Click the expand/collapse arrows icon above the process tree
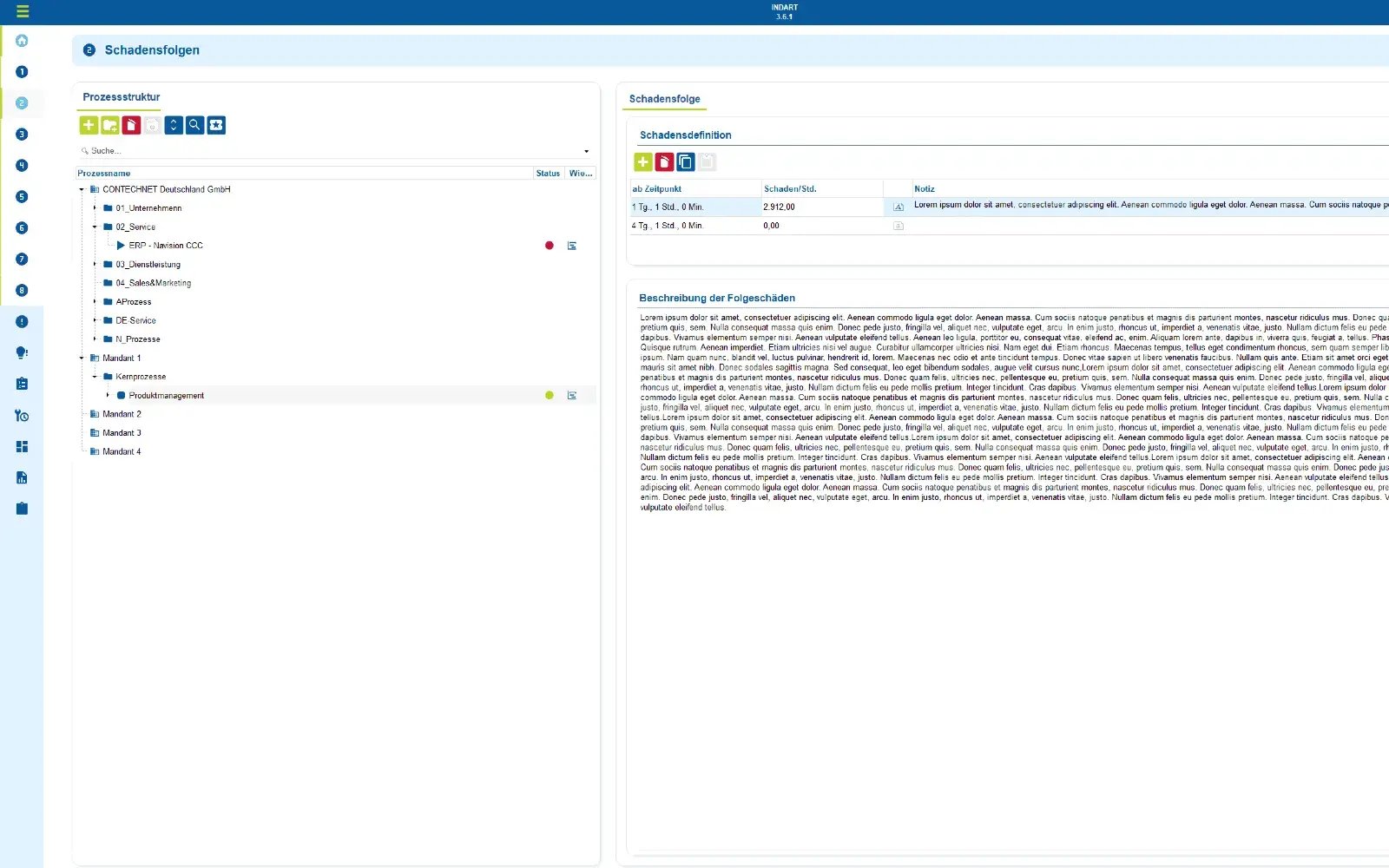Screen dimensions: 1389x868 pyautogui.click(x=173, y=124)
